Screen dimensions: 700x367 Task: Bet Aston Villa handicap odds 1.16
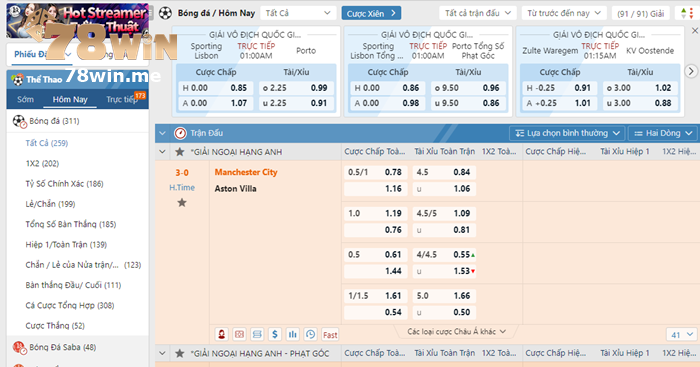375,188
